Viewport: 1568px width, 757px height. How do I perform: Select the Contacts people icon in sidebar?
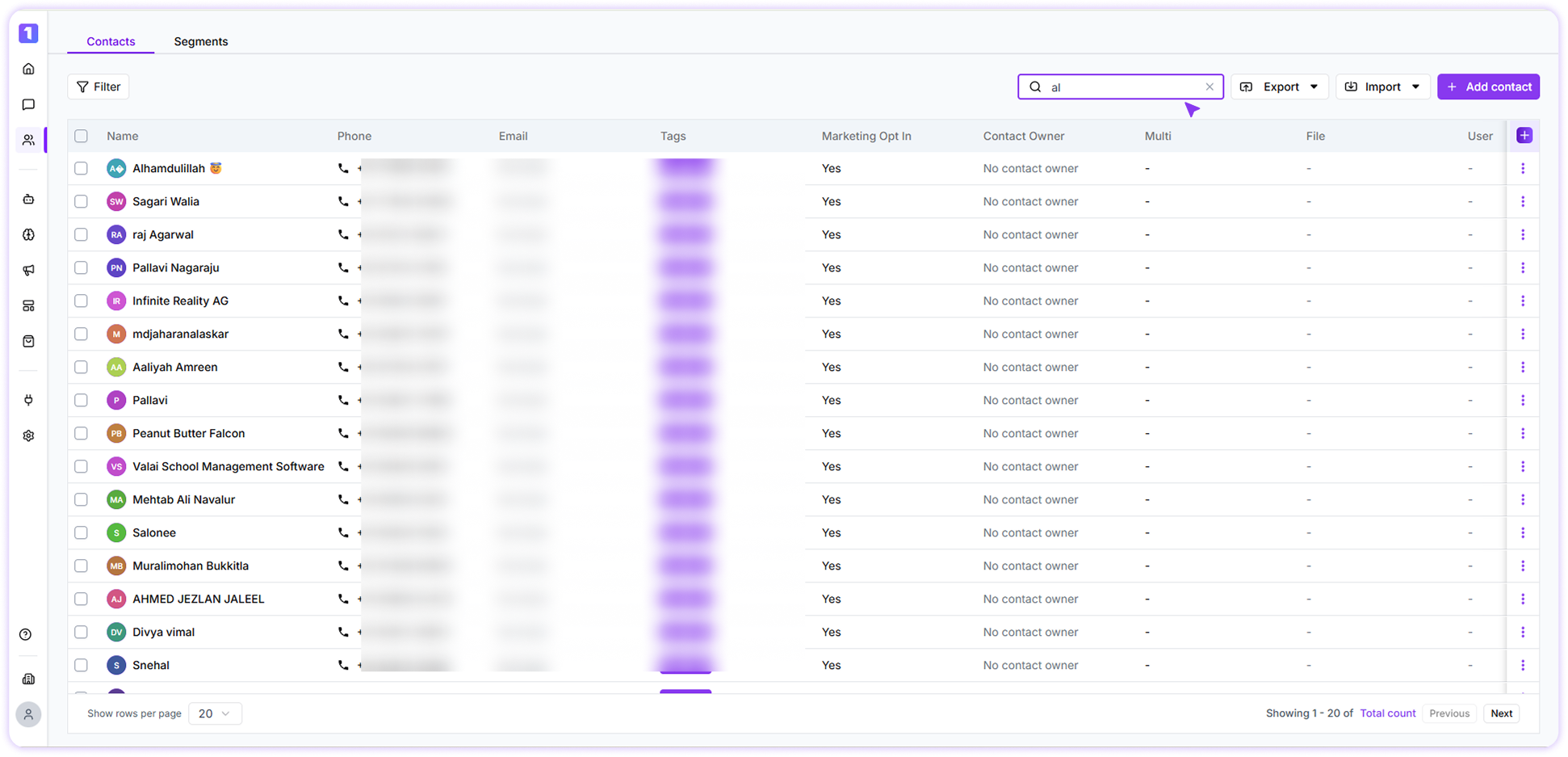tap(28, 139)
